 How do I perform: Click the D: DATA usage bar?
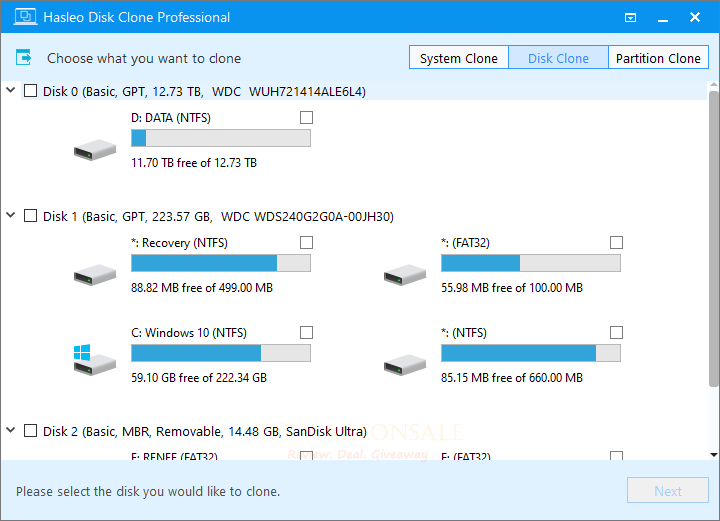[221, 138]
